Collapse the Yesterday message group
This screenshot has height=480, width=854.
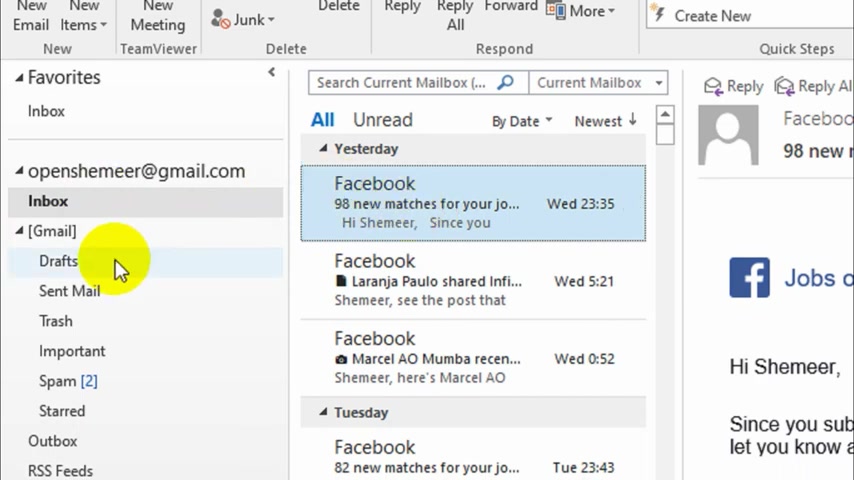tap(323, 148)
